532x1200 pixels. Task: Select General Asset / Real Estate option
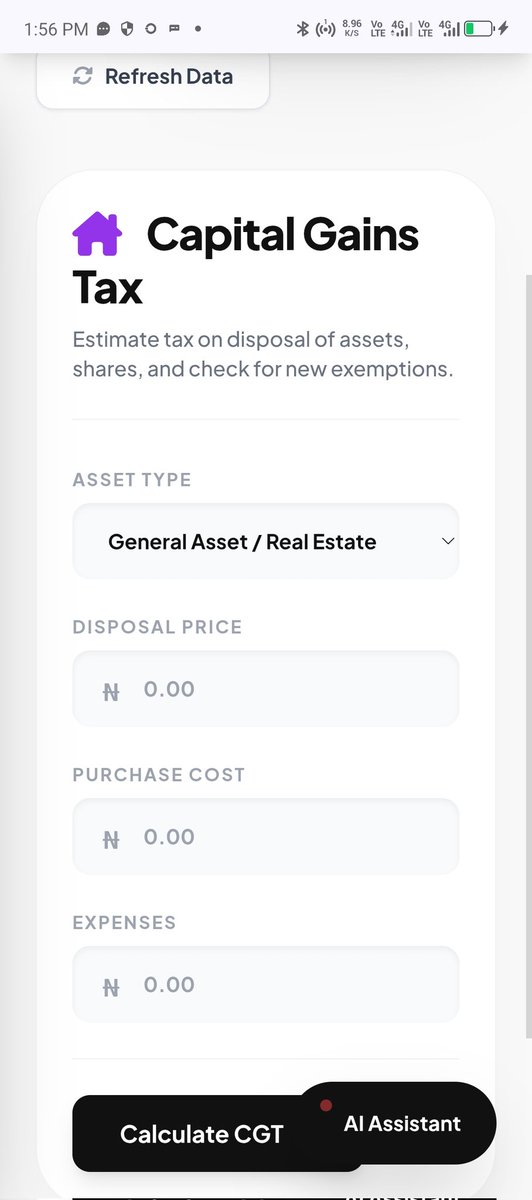tap(242, 542)
